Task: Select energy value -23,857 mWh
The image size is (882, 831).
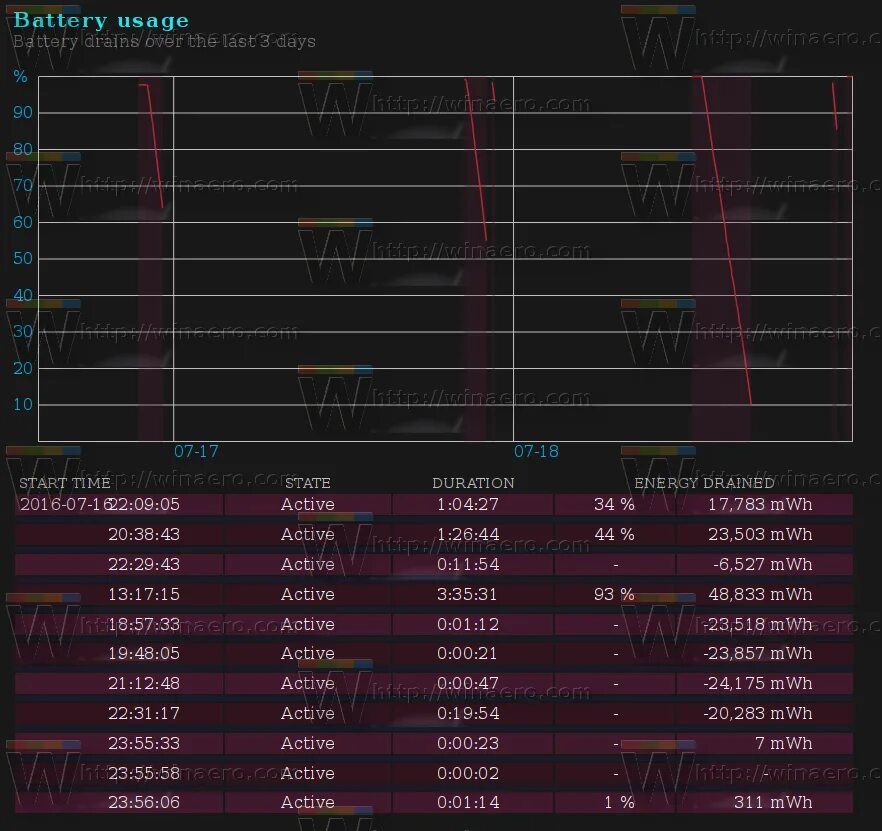Action: click(758, 653)
